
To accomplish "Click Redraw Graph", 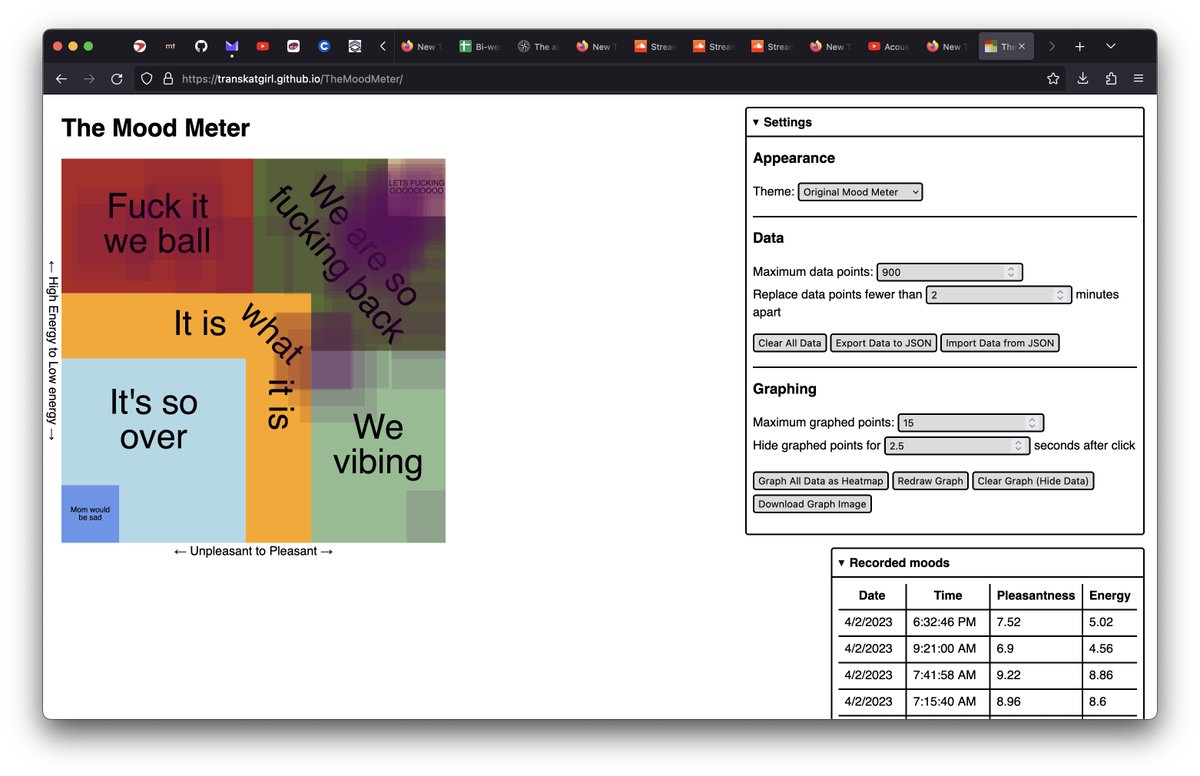I will 930,481.
